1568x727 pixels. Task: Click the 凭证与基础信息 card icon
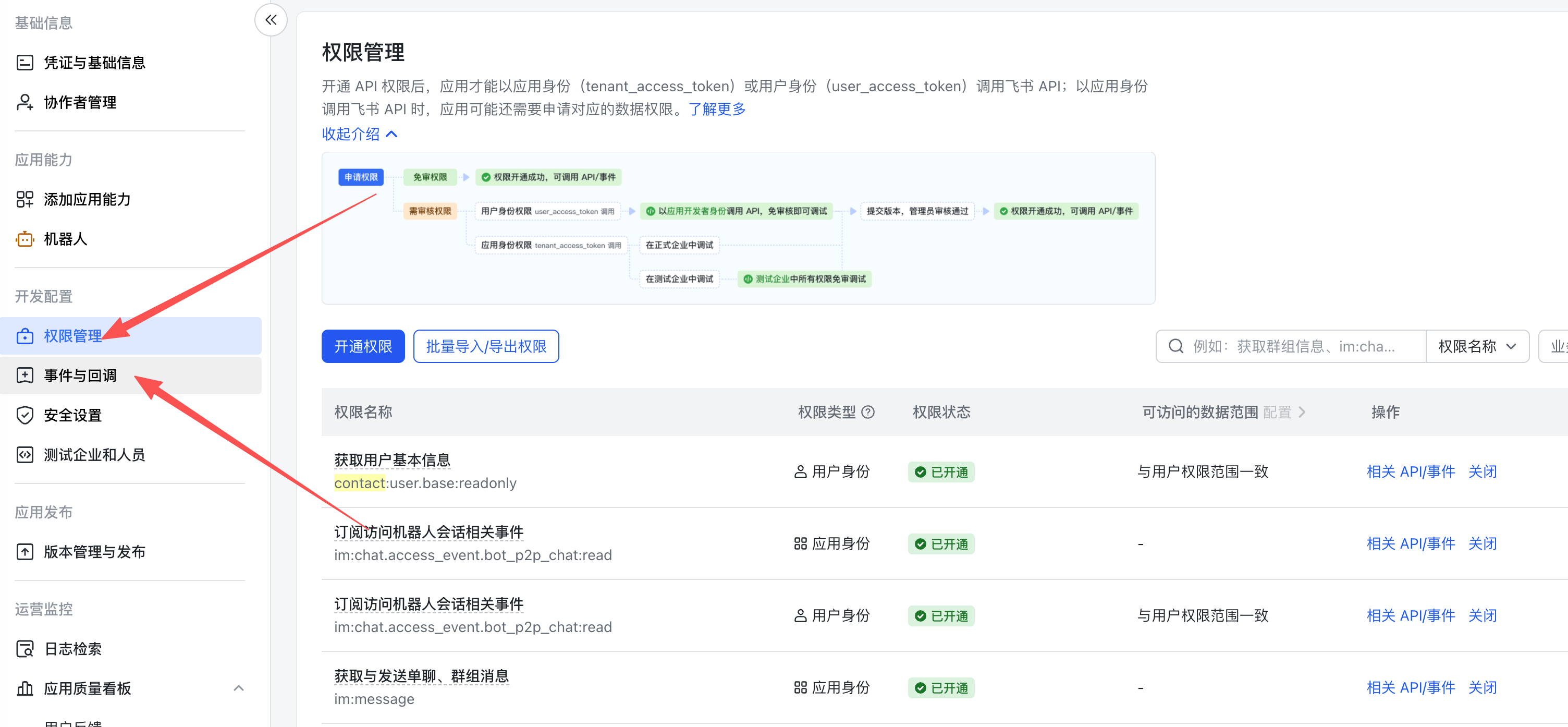click(25, 63)
